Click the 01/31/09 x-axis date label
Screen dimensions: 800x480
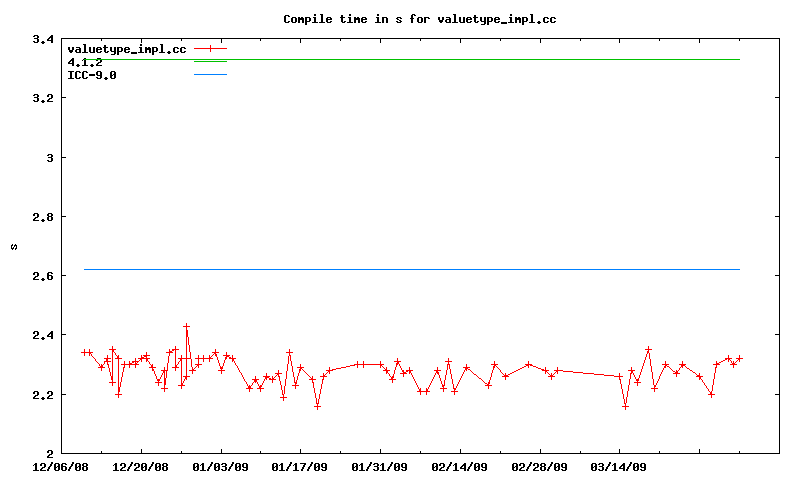(380, 466)
